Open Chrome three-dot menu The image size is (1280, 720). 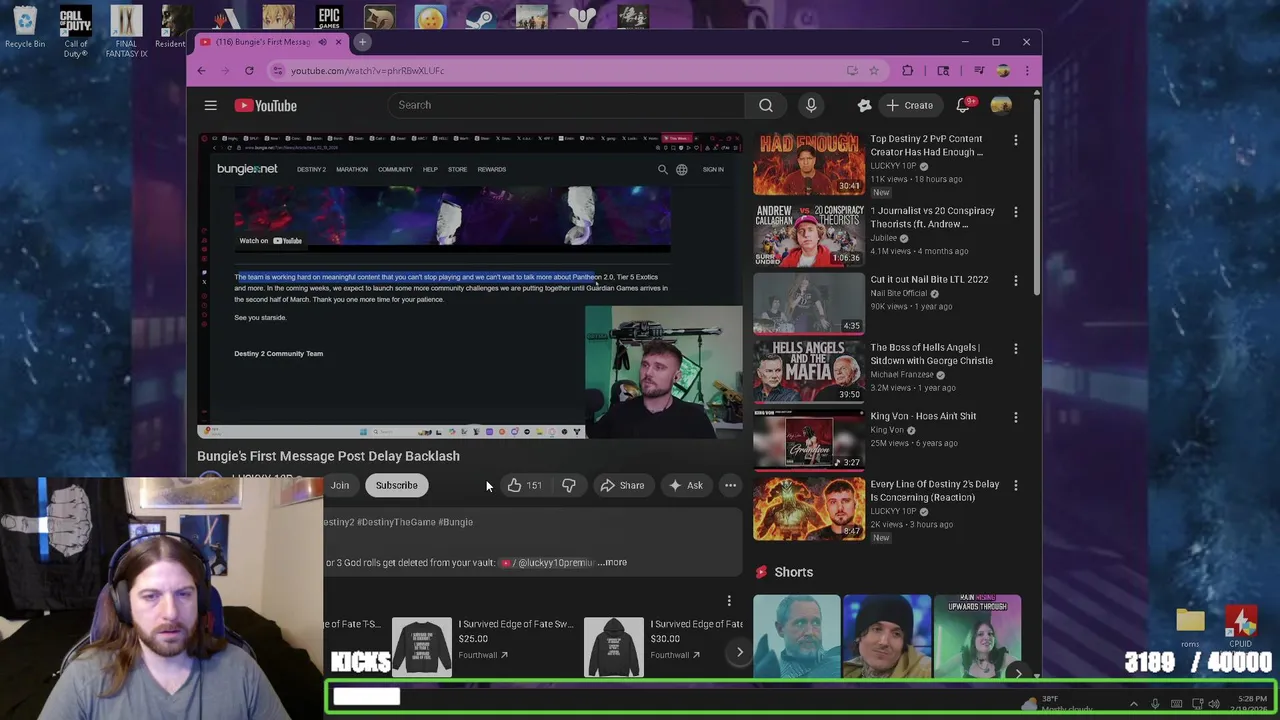coord(1026,70)
